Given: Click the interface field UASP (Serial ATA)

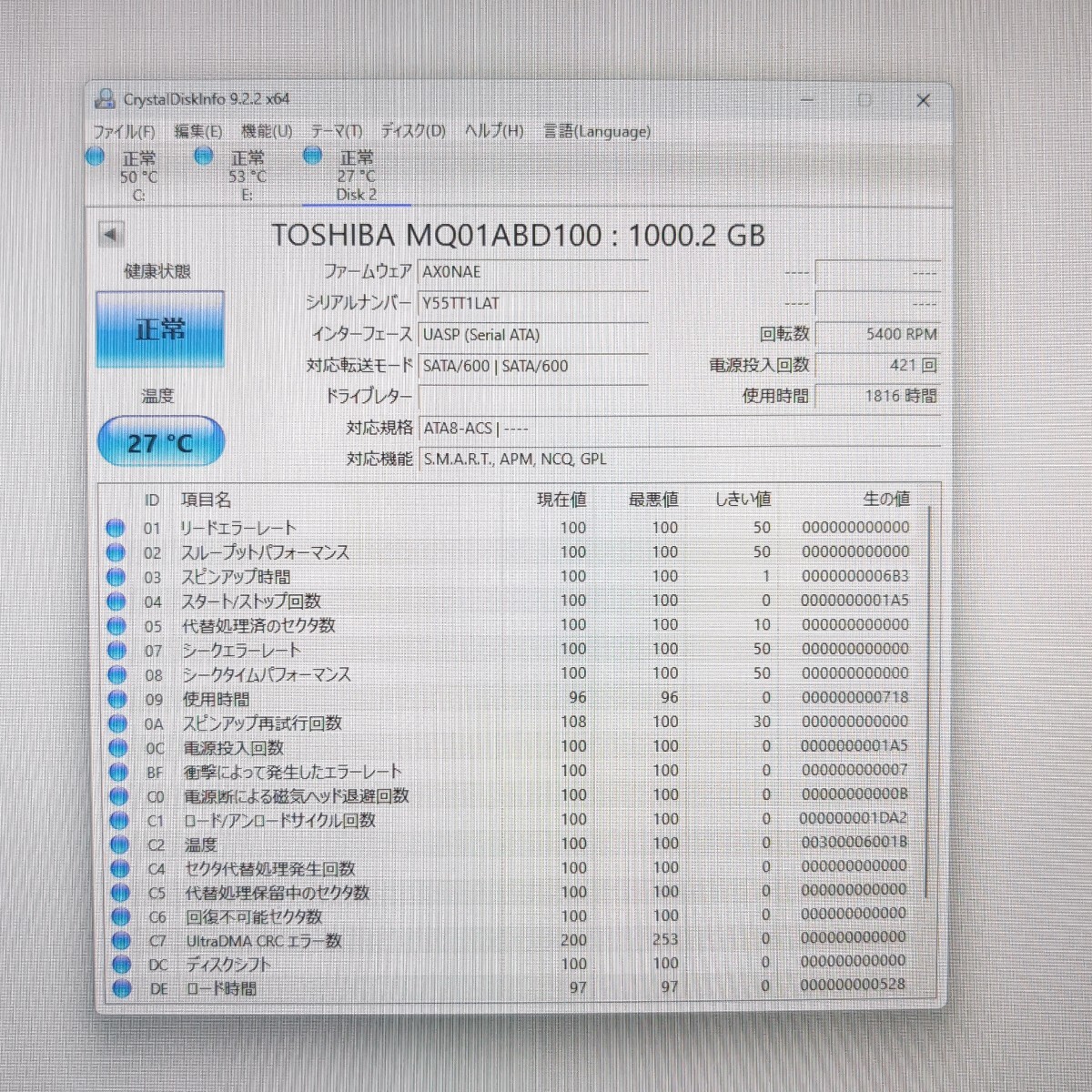Looking at the screenshot, I should click(x=532, y=335).
